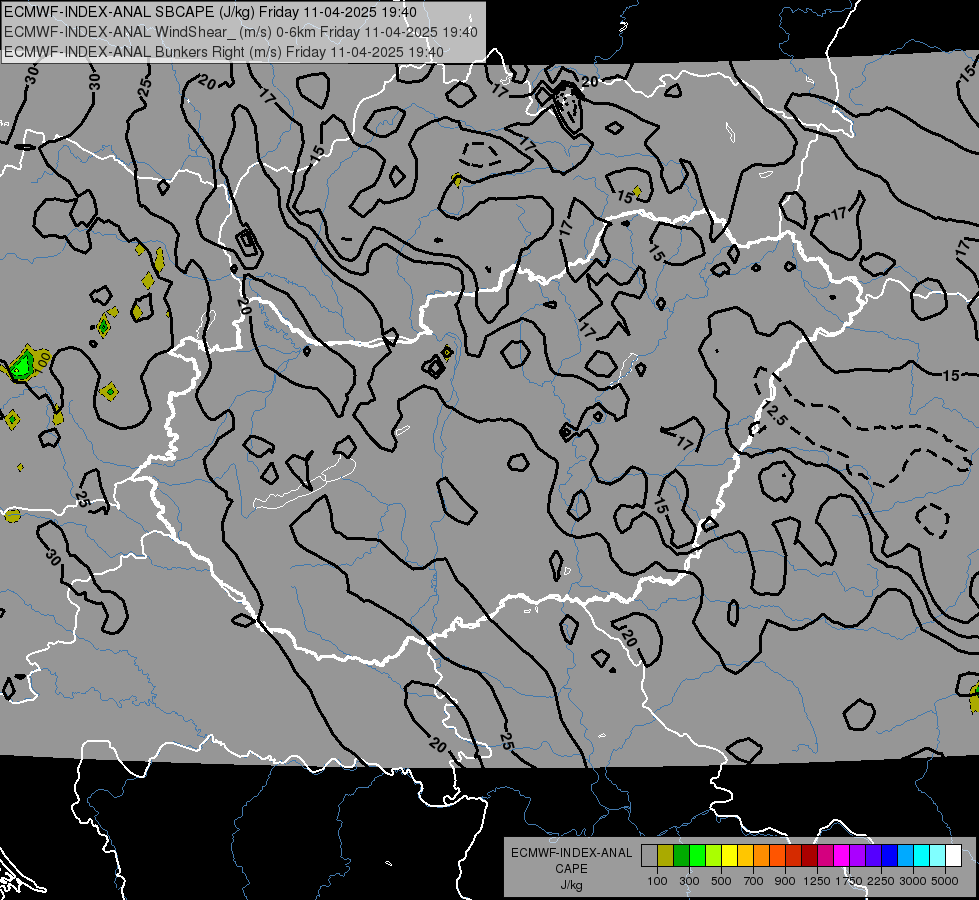Click the CAPE word in the legend

(571, 869)
